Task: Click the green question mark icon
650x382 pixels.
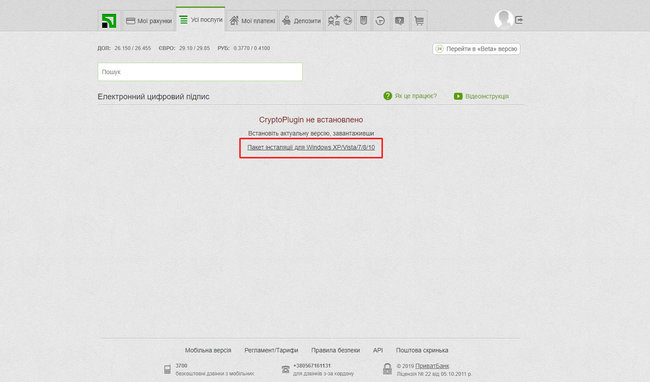Action: point(388,96)
